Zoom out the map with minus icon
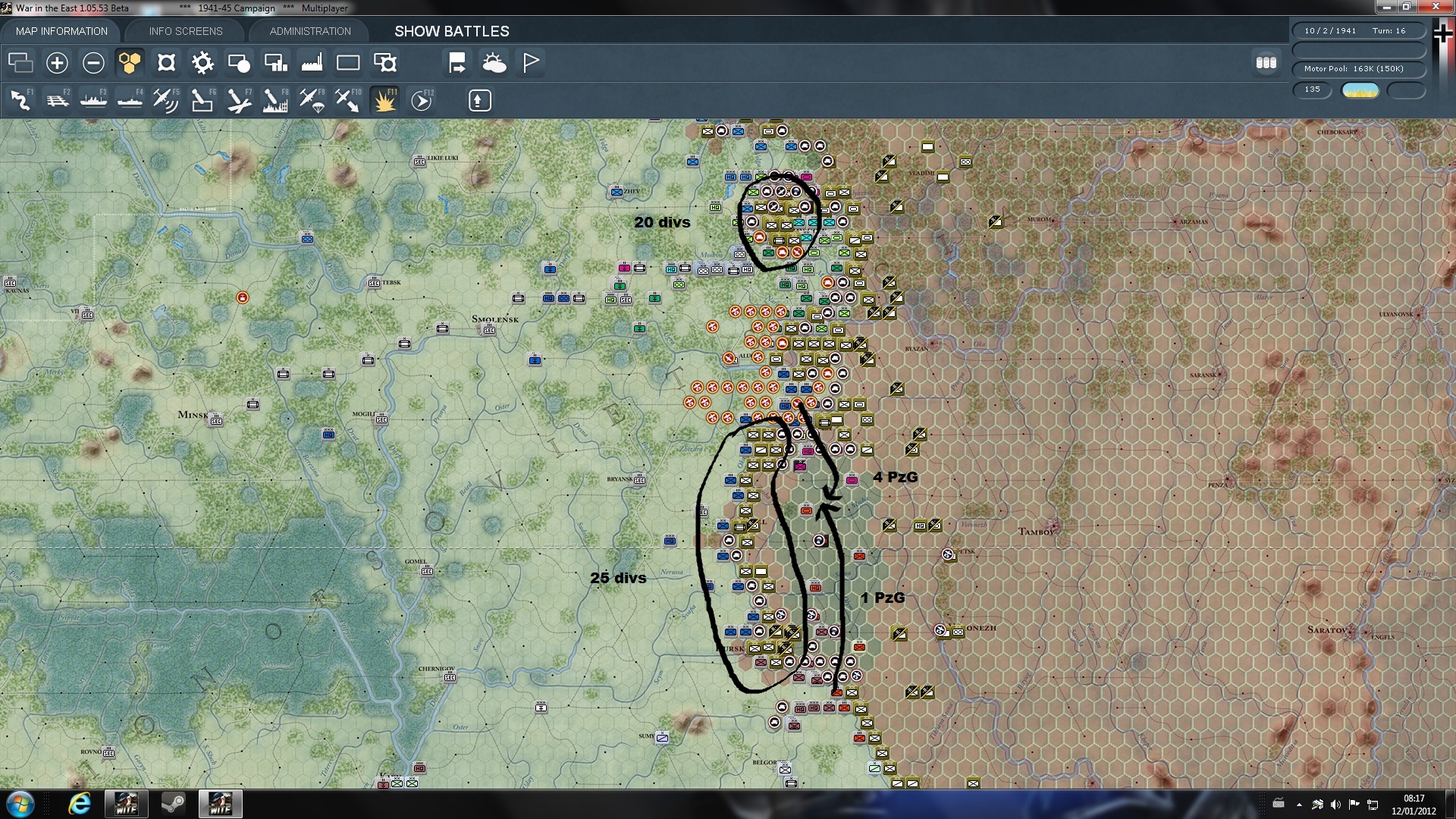Image resolution: width=1456 pixels, height=819 pixels. [93, 62]
